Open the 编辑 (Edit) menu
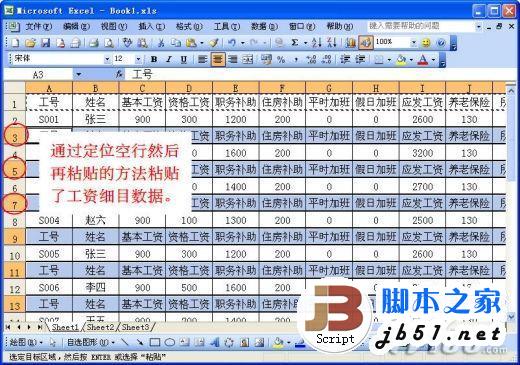Viewport: 520px width, 365px height. click(x=76, y=26)
